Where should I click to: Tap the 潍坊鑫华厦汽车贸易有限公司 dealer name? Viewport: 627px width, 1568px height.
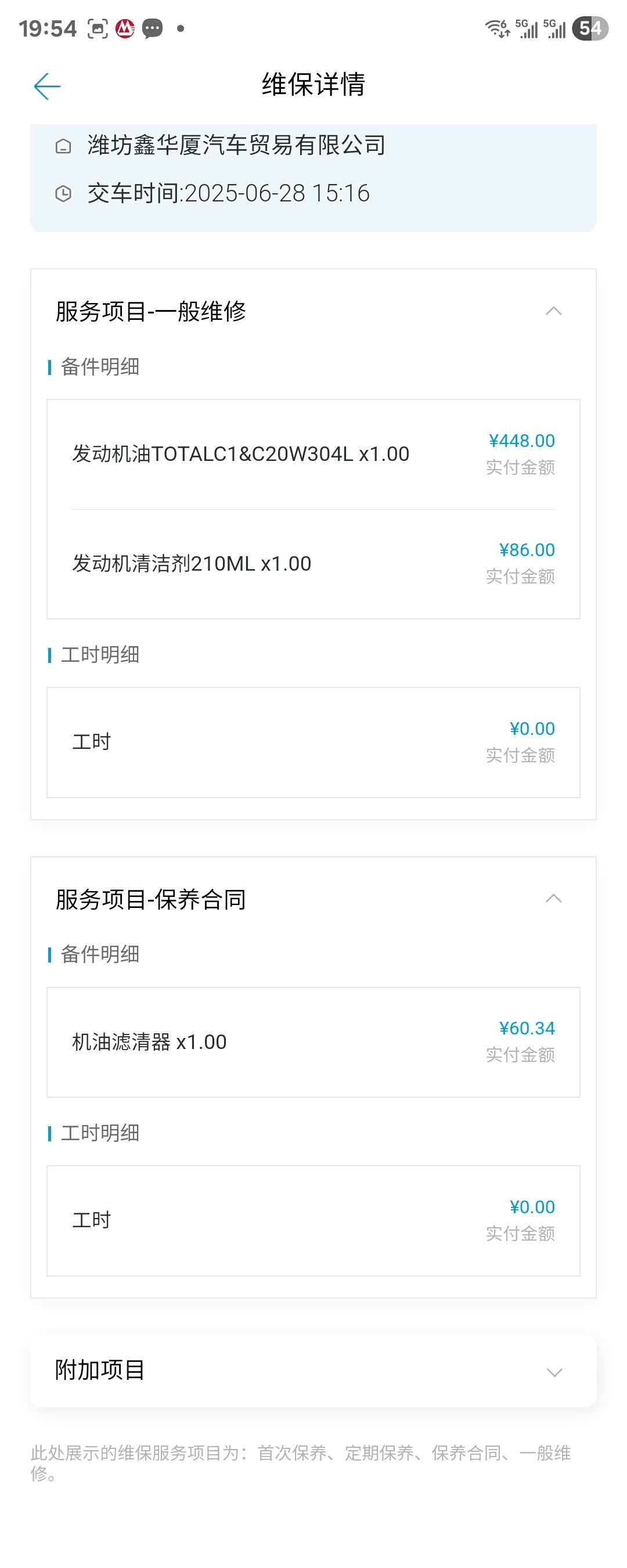236,146
